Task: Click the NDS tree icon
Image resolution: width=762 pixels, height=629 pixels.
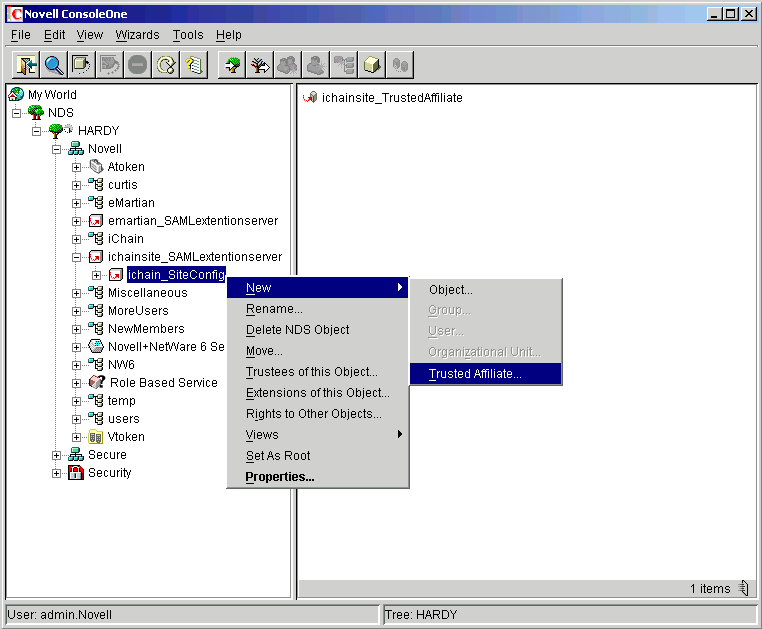Action: pos(36,112)
